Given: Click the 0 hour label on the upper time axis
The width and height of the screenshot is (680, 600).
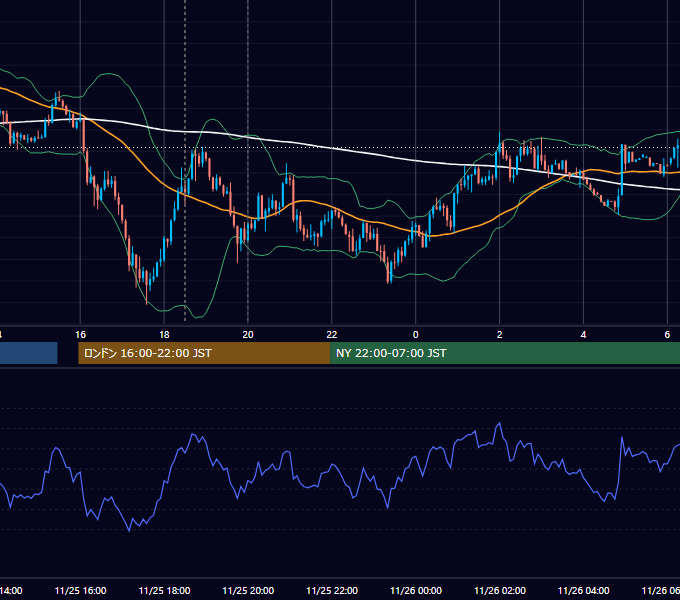Looking at the screenshot, I should click(415, 335).
